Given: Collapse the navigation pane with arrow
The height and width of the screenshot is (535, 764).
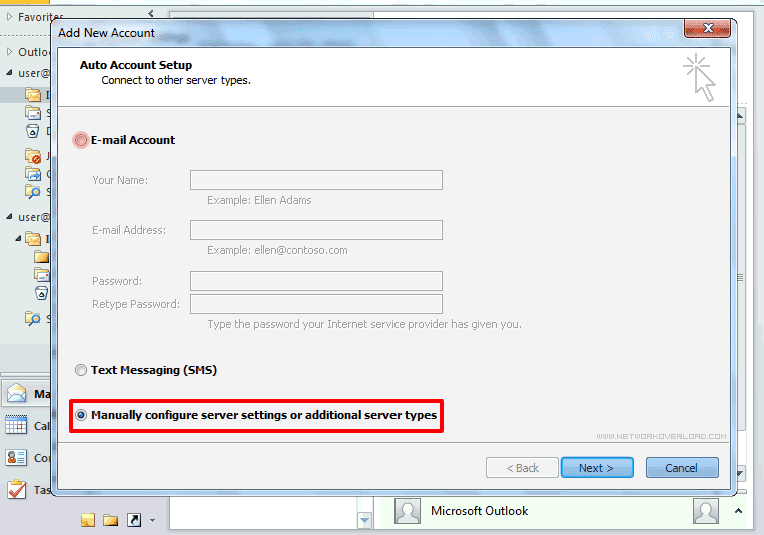Looking at the screenshot, I should pos(151,14).
